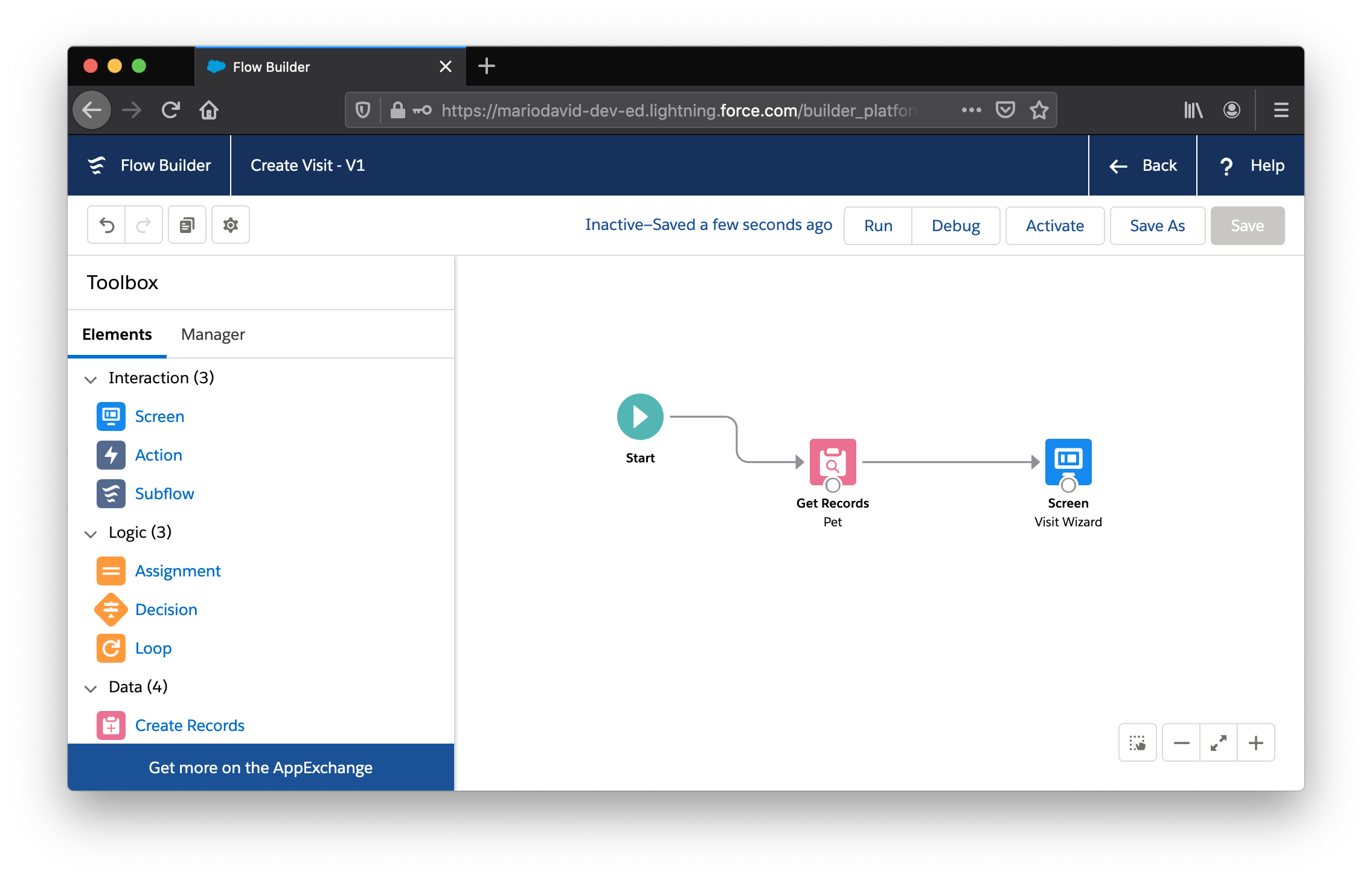
Task: Switch to the Elements tab
Action: [x=117, y=334]
